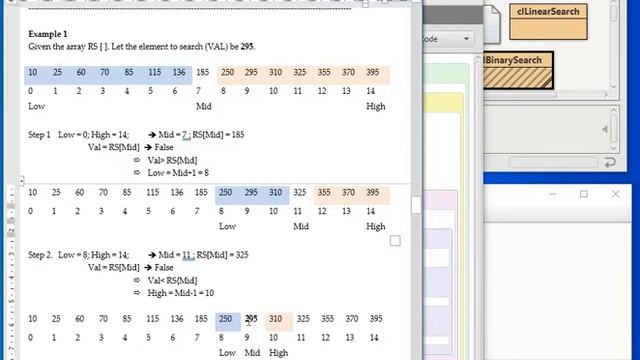640x360 pixels.
Task: Click the unshaded 325 in the second array
Action: [x=300, y=193]
